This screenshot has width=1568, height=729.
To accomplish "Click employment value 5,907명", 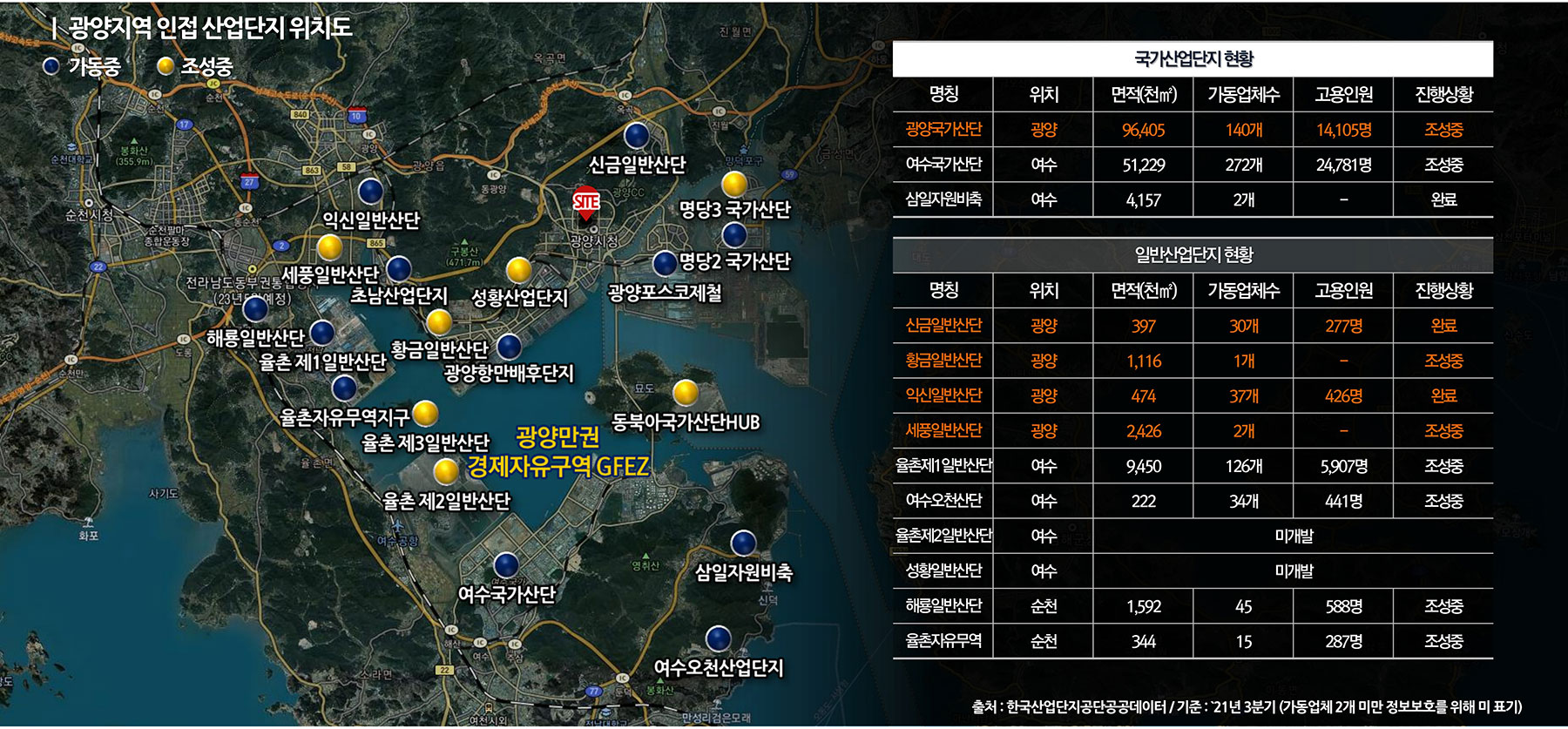I will [1344, 467].
